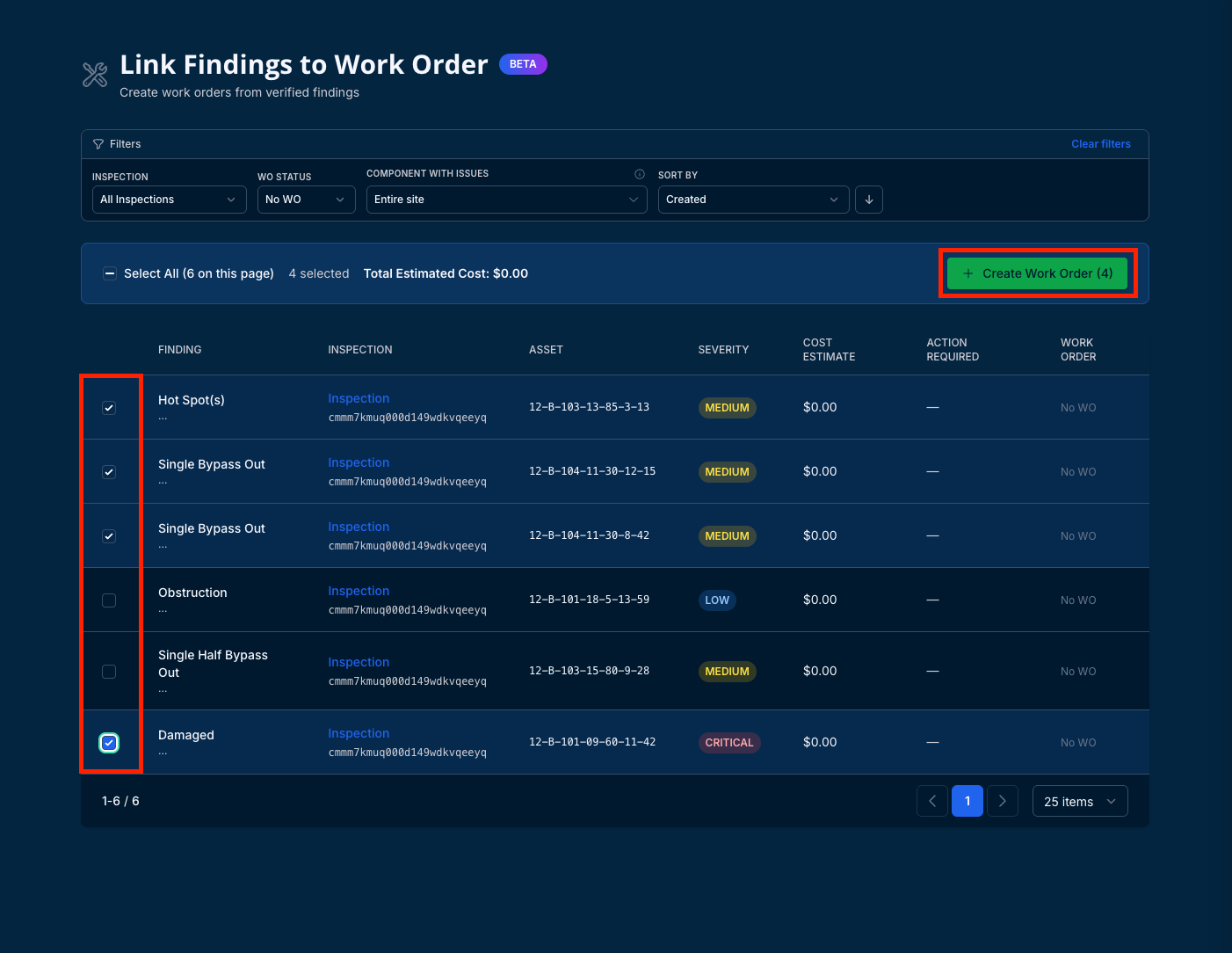Select page 1 in pagination
Image resolution: width=1232 pixels, height=953 pixels.
tap(967, 801)
